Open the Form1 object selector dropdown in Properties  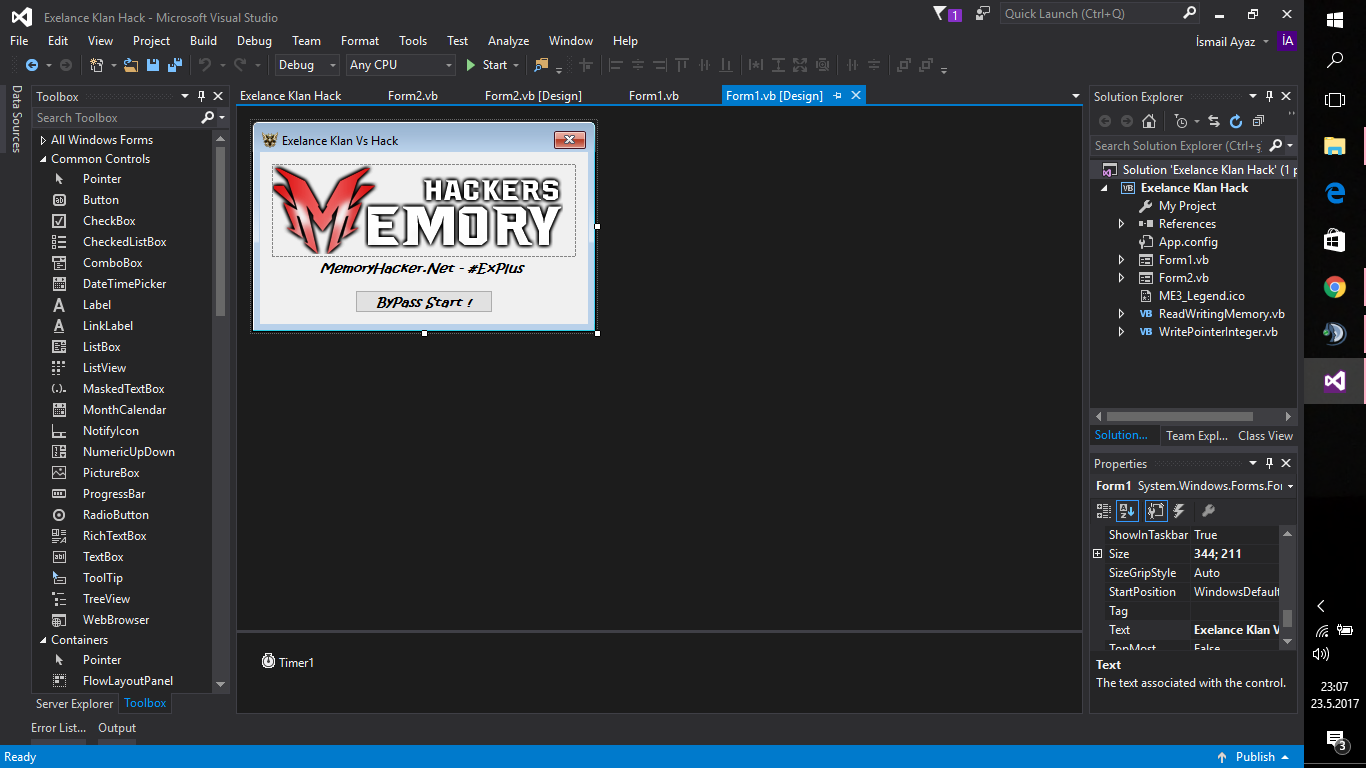click(x=1291, y=486)
